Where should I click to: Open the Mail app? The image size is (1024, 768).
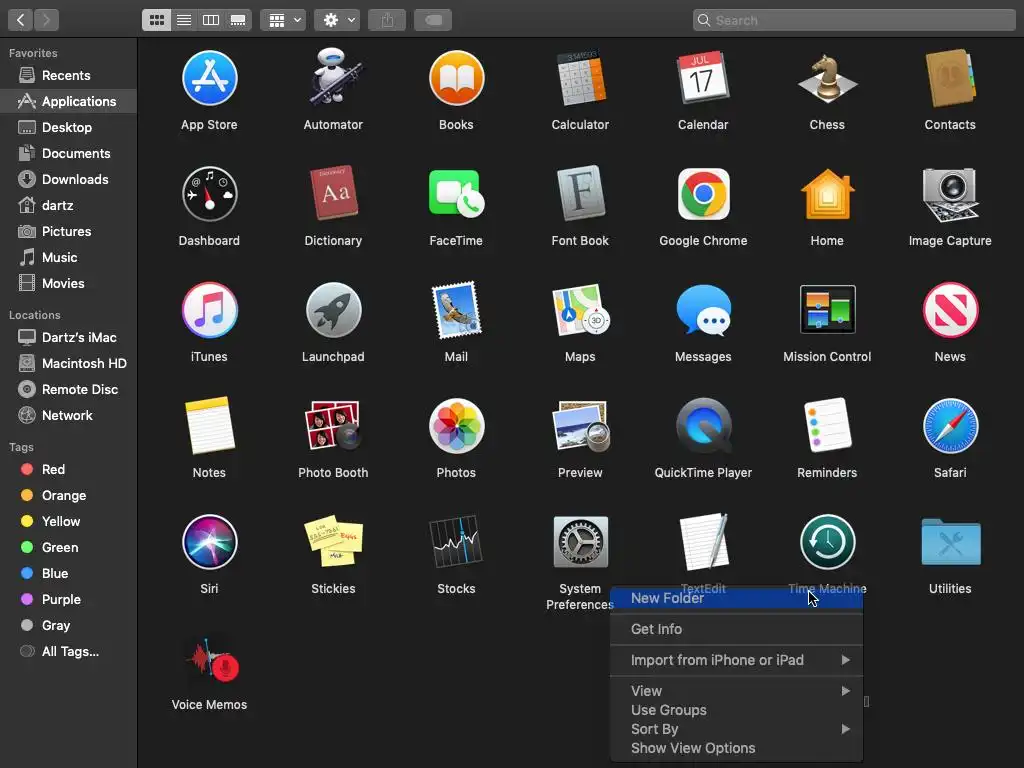click(456, 310)
